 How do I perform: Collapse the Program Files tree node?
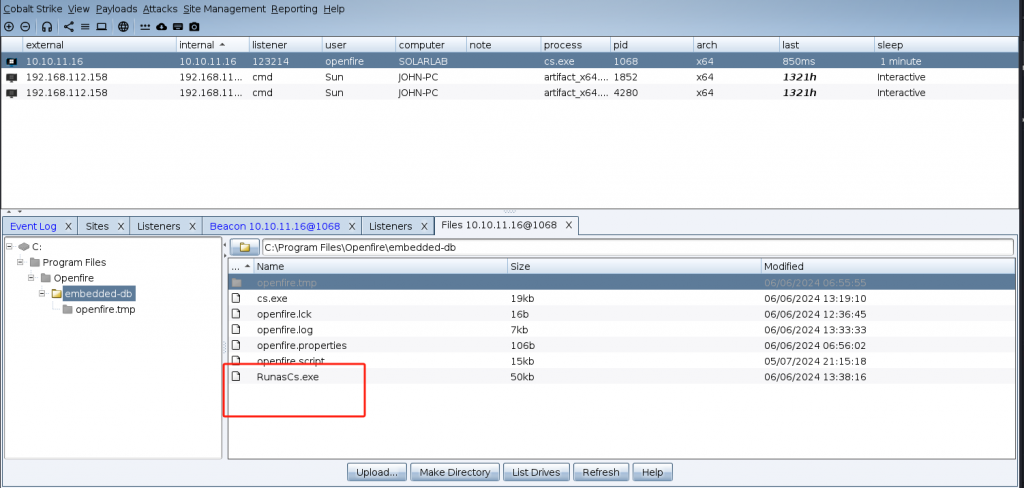click(x=21, y=263)
